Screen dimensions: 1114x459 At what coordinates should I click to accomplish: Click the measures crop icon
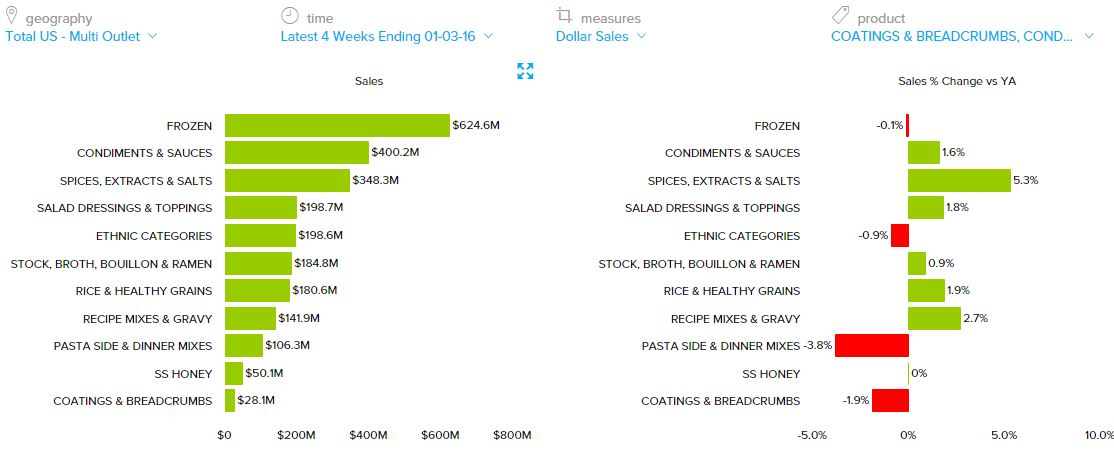(x=564, y=16)
